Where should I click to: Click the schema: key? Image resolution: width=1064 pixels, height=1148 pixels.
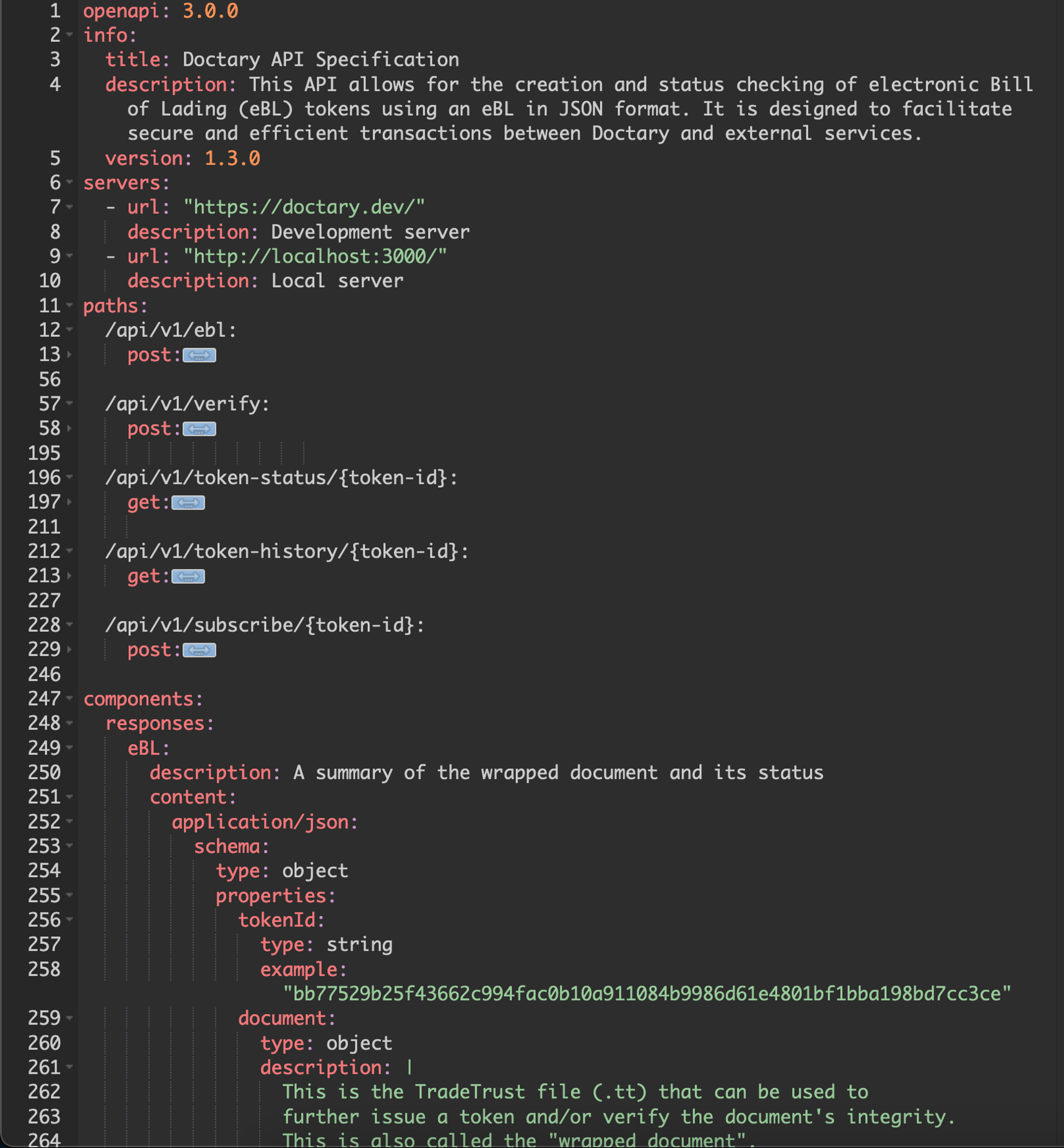coord(231,846)
